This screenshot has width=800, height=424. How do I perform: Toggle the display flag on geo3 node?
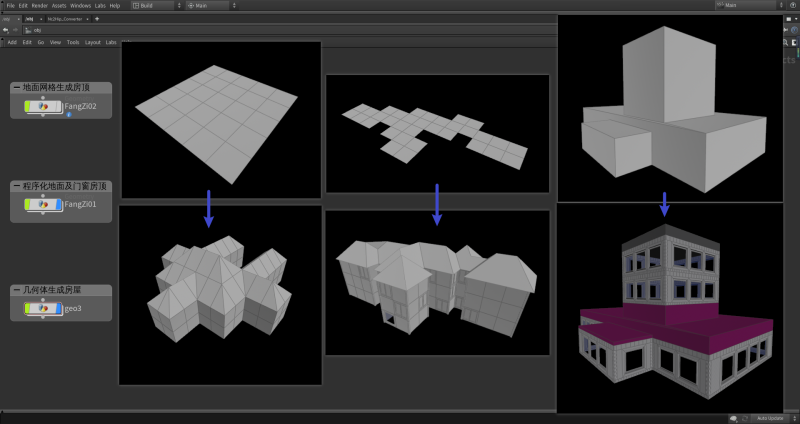pos(59,308)
